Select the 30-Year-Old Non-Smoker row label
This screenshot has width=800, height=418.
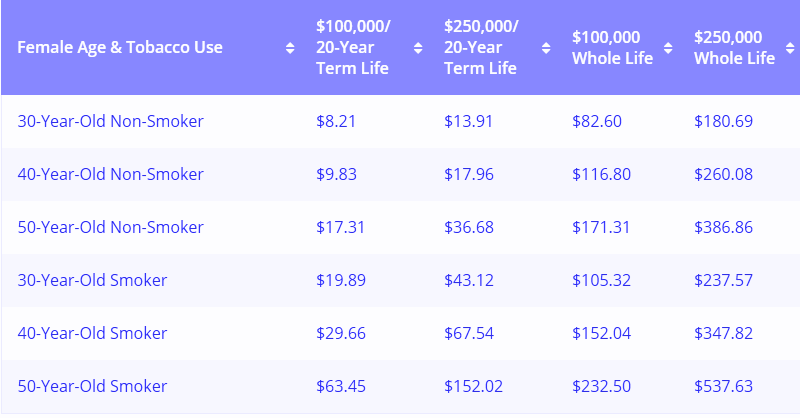point(110,121)
